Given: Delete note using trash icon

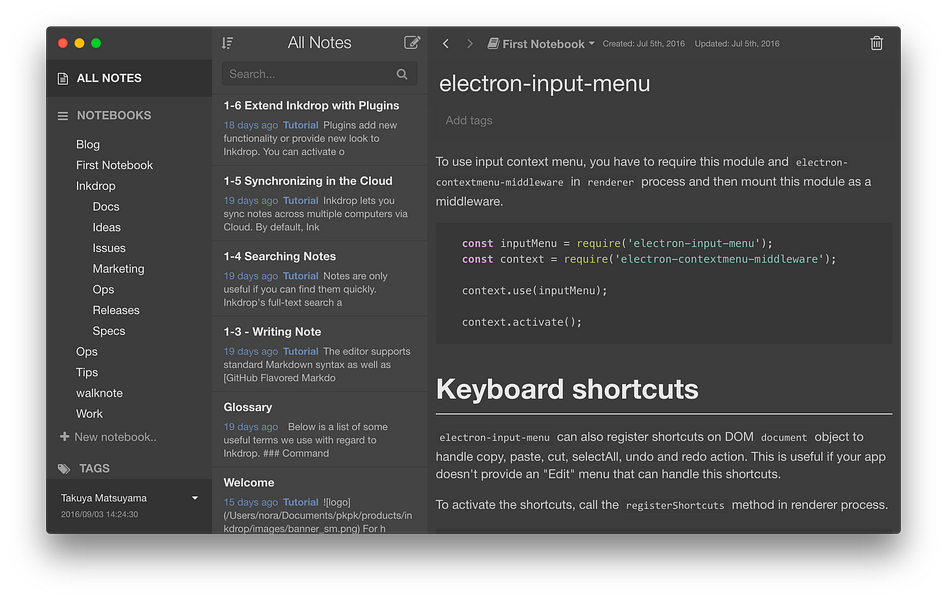Looking at the screenshot, I should click(876, 43).
